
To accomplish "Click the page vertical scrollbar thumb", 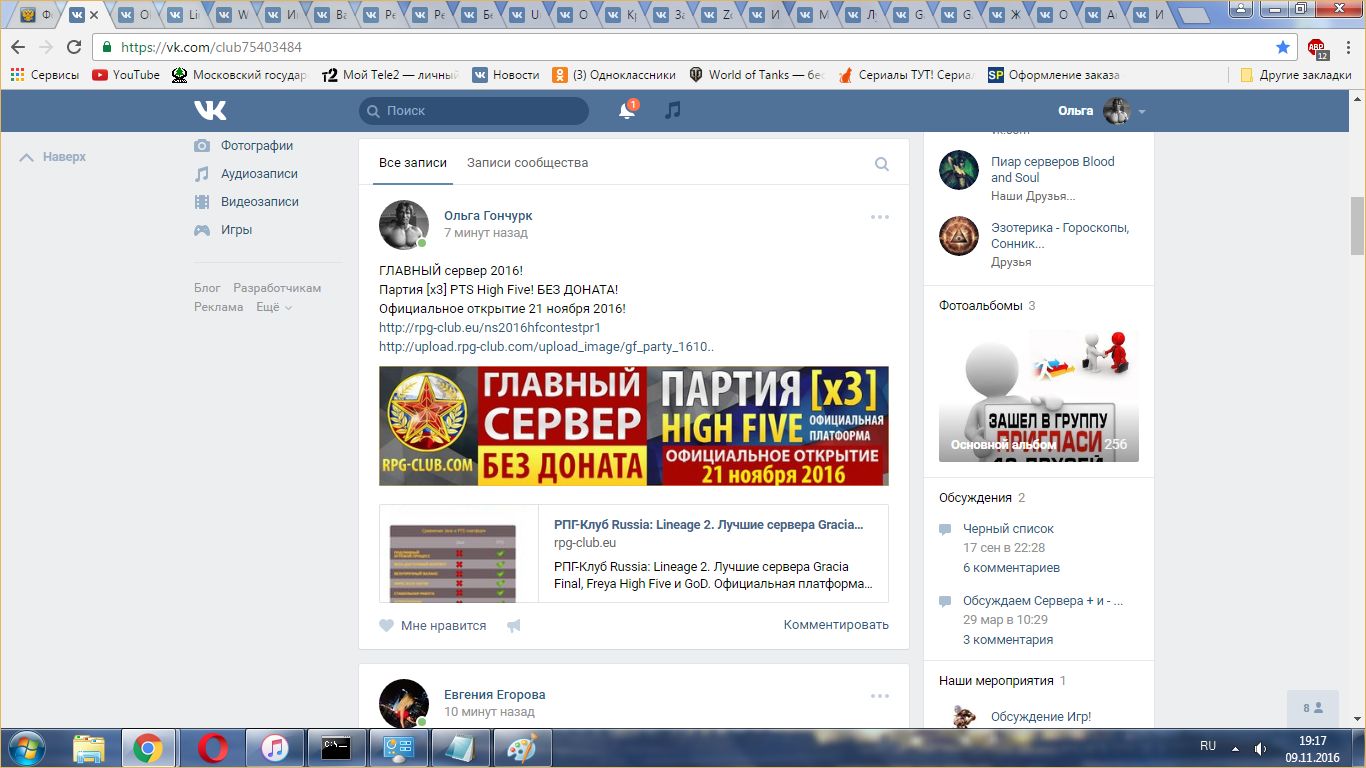I will coord(1357,226).
